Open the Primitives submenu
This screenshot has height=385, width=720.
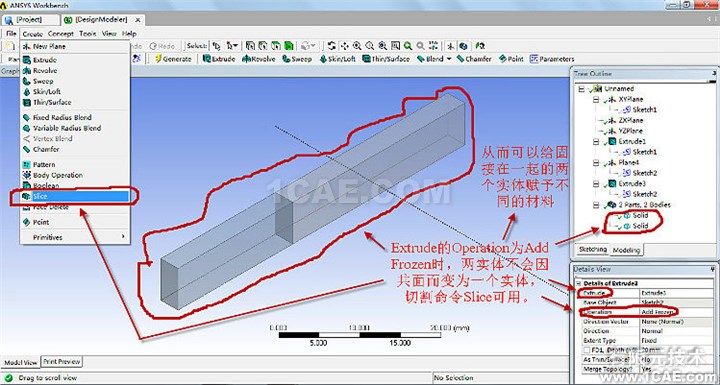click(74, 237)
